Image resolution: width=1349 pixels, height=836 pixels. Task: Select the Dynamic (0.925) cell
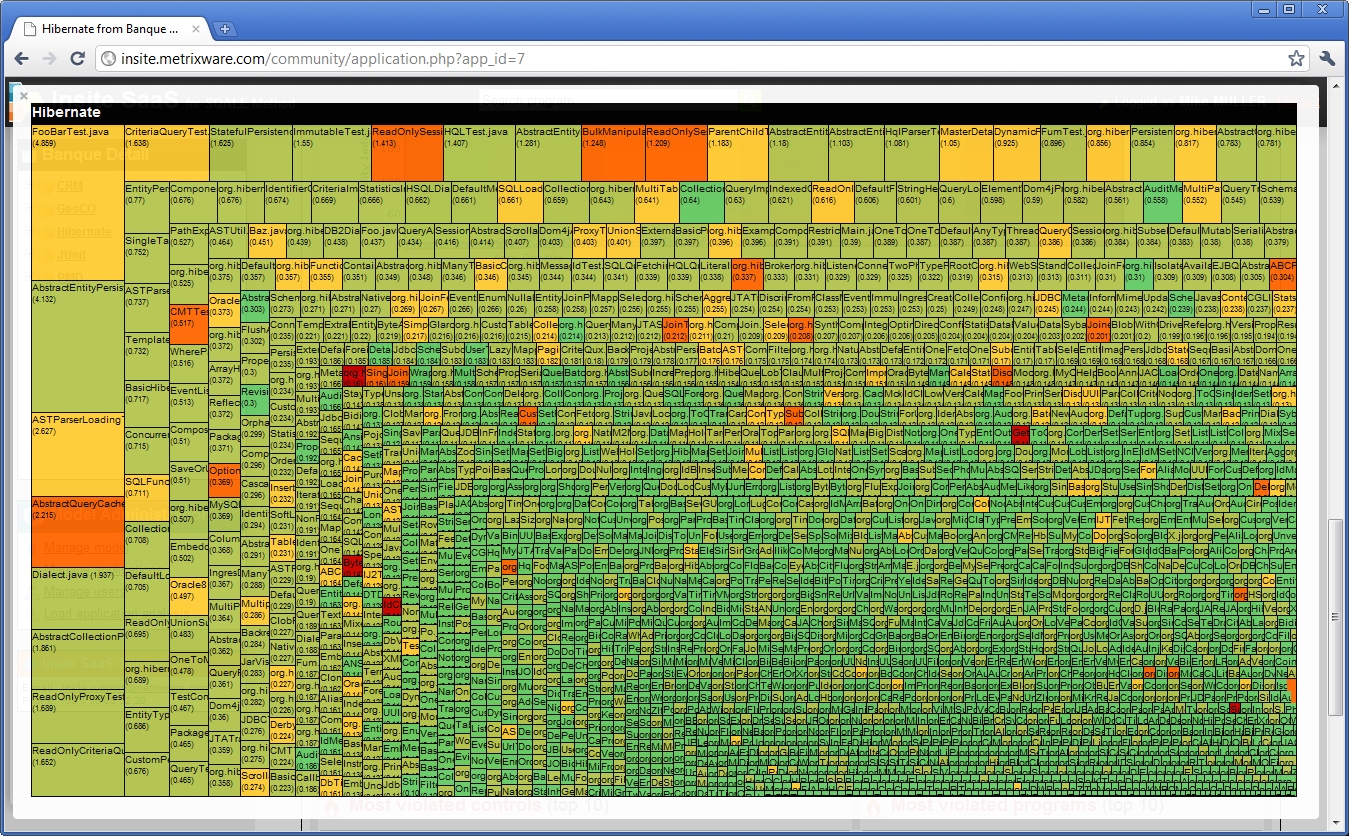1016,153
